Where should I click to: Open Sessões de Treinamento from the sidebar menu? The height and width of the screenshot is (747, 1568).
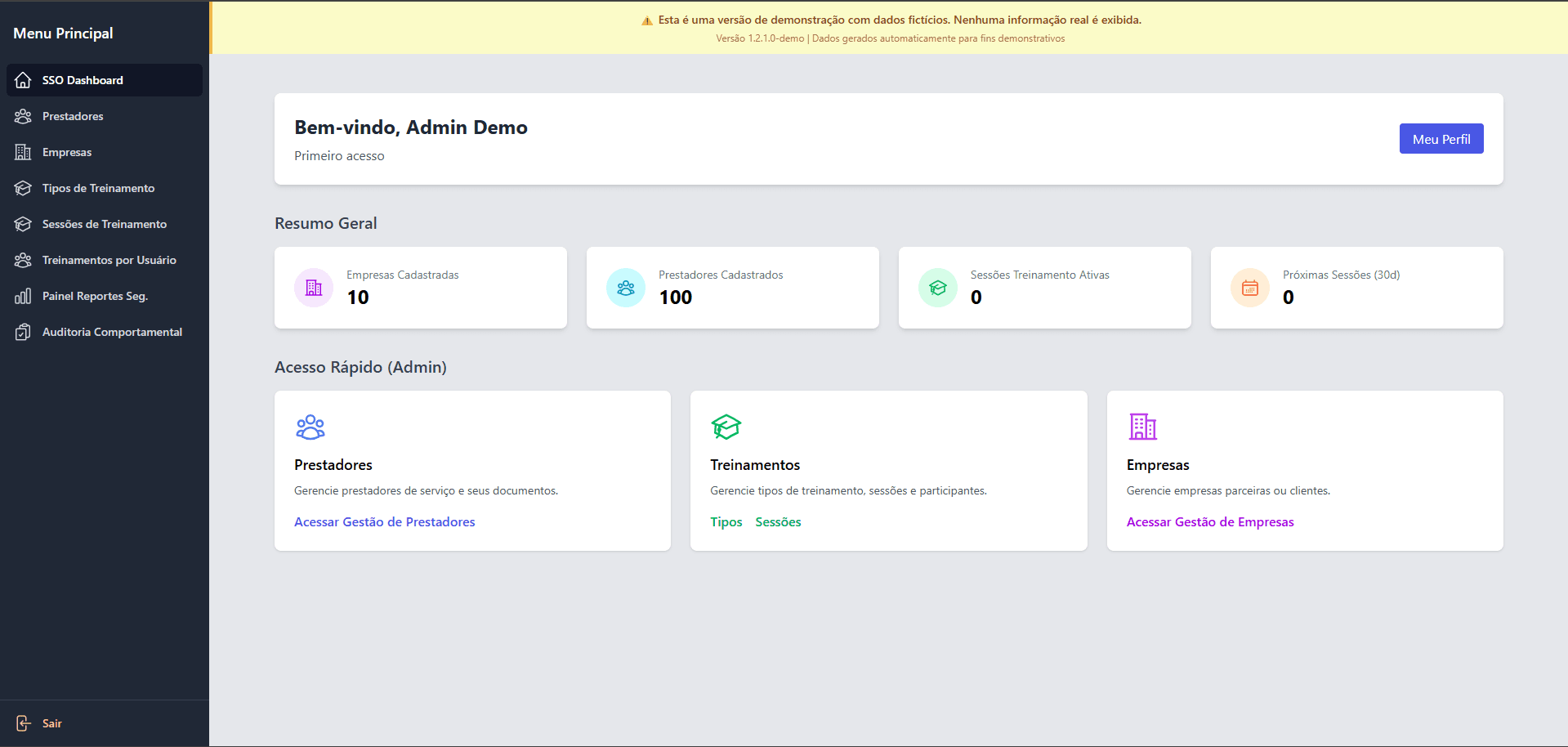click(104, 223)
